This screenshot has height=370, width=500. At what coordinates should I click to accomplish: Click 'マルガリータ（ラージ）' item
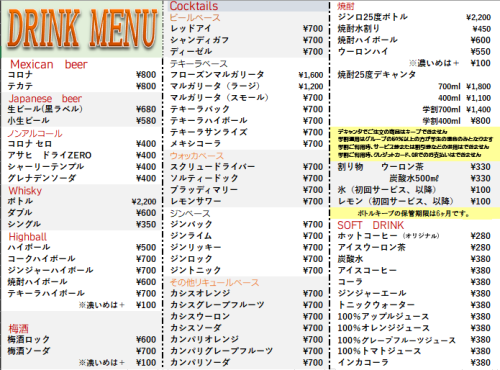[x=215, y=86]
